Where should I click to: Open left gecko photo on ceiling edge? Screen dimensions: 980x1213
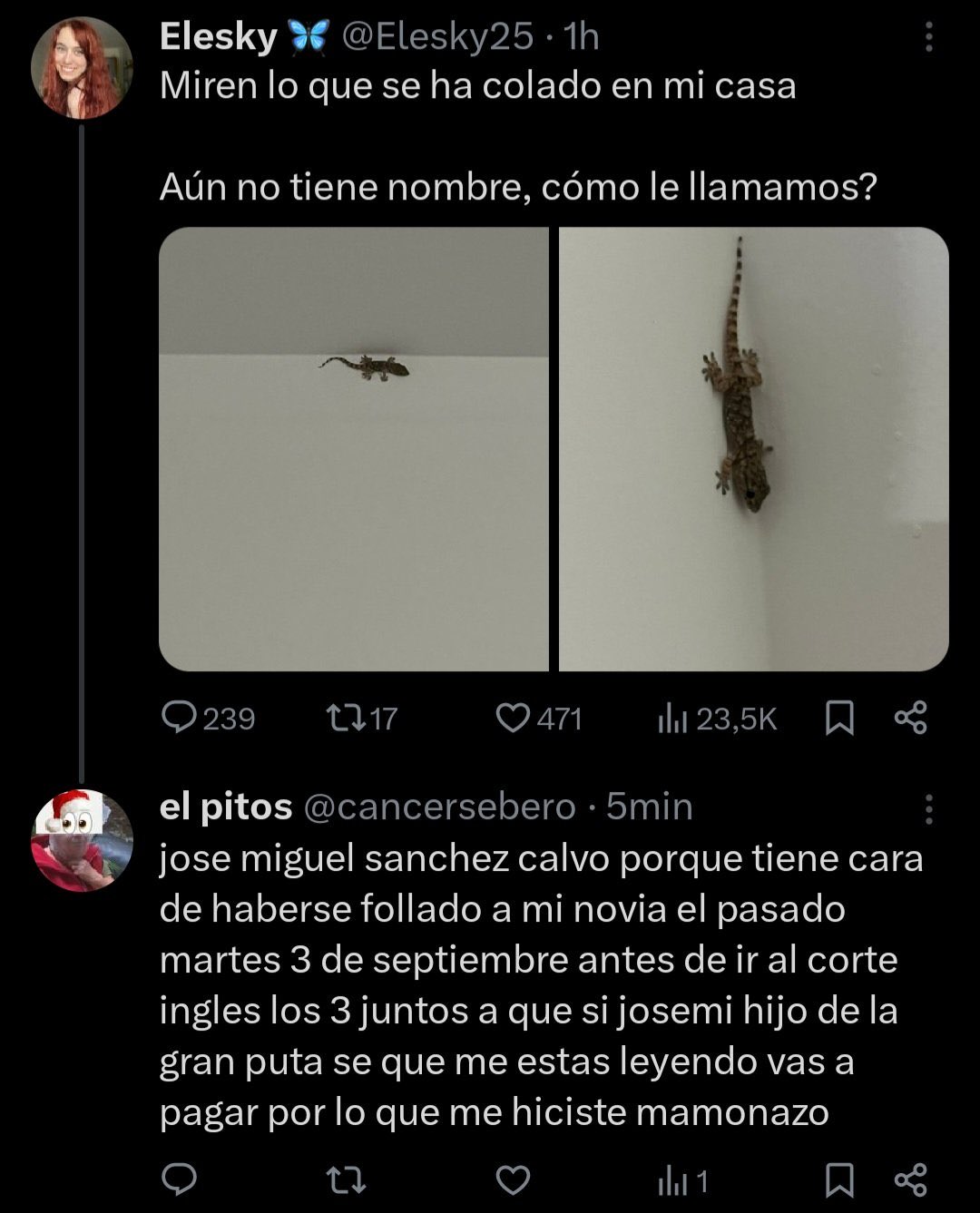pyautogui.click(x=354, y=449)
